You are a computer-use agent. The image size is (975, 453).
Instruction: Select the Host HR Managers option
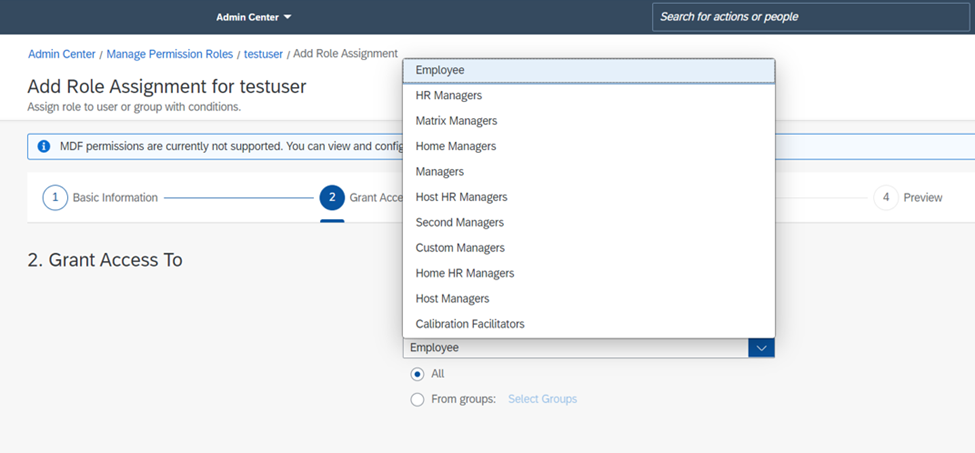pyautogui.click(x=589, y=197)
